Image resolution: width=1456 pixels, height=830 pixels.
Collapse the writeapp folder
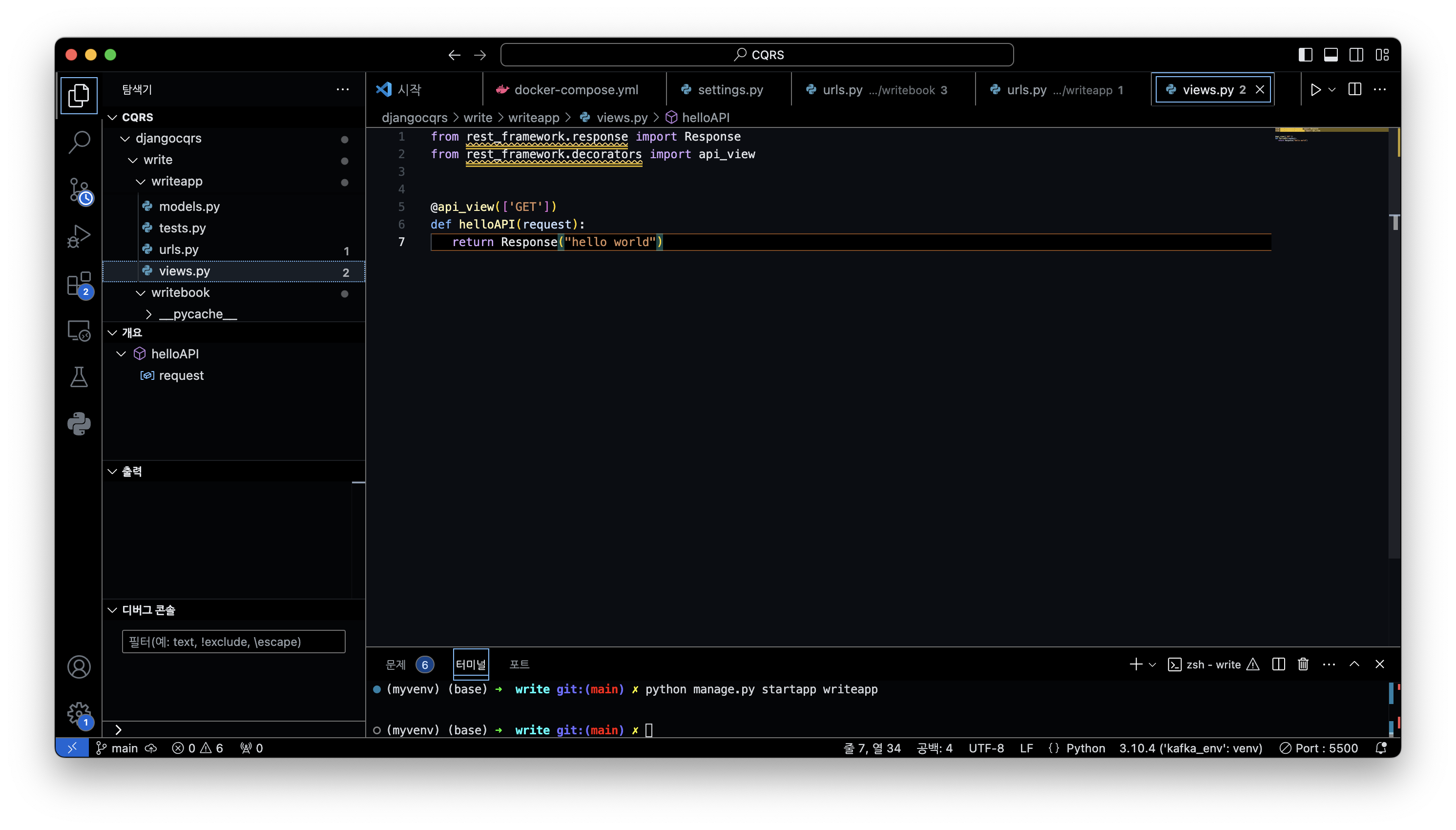[140, 181]
